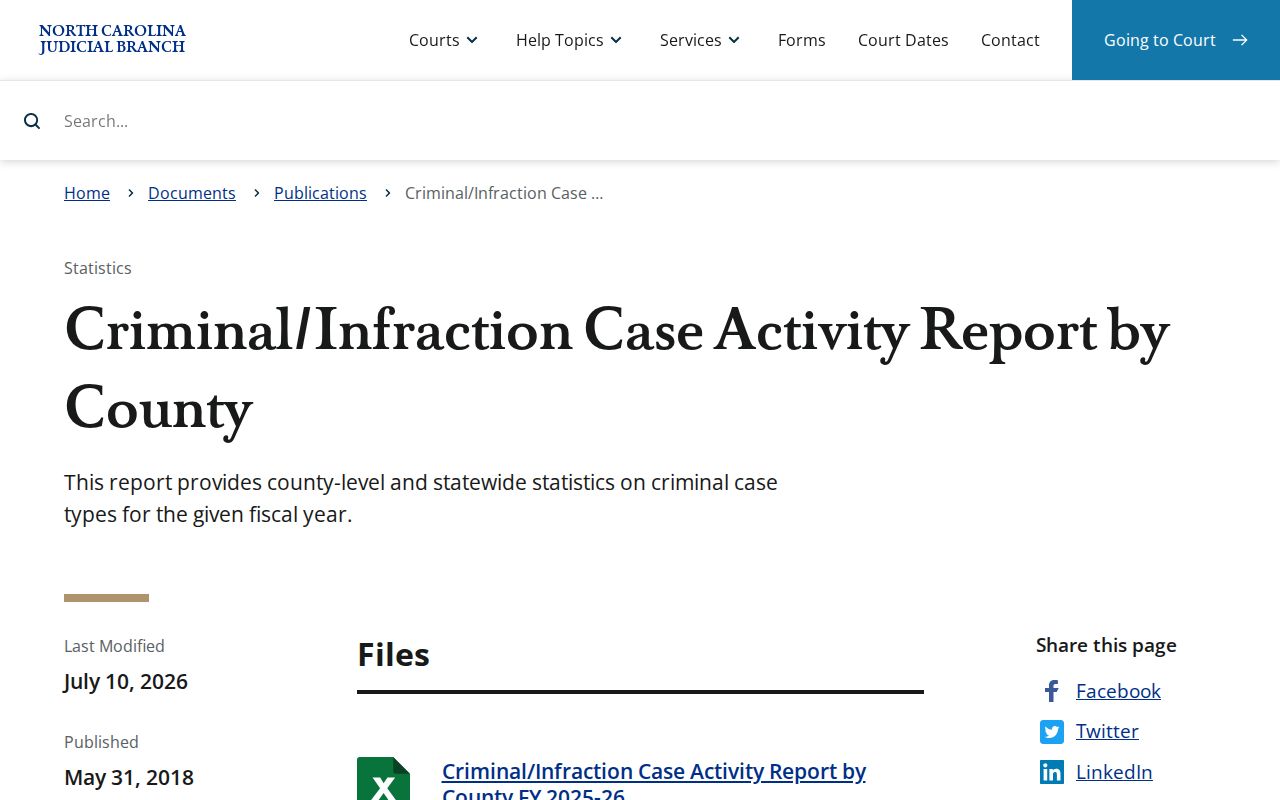Image resolution: width=1280 pixels, height=800 pixels.
Task: Go to the Contact page
Action: click(1010, 40)
